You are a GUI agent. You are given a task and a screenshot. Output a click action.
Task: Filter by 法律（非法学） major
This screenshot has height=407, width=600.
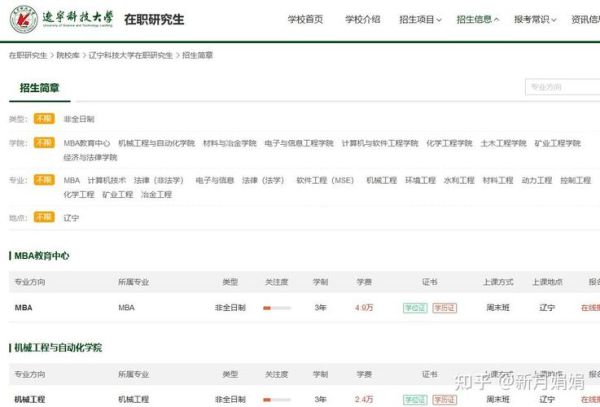tap(159, 181)
